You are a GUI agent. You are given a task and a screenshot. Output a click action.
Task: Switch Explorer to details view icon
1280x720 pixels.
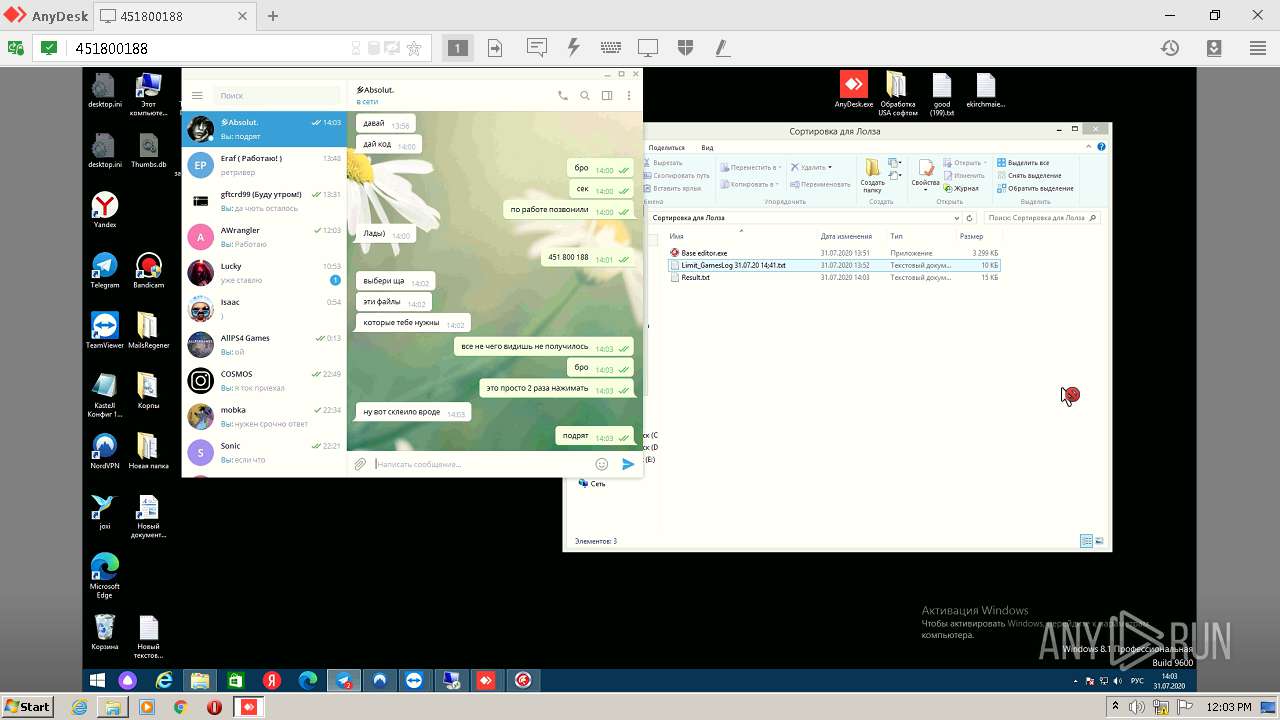1086,541
